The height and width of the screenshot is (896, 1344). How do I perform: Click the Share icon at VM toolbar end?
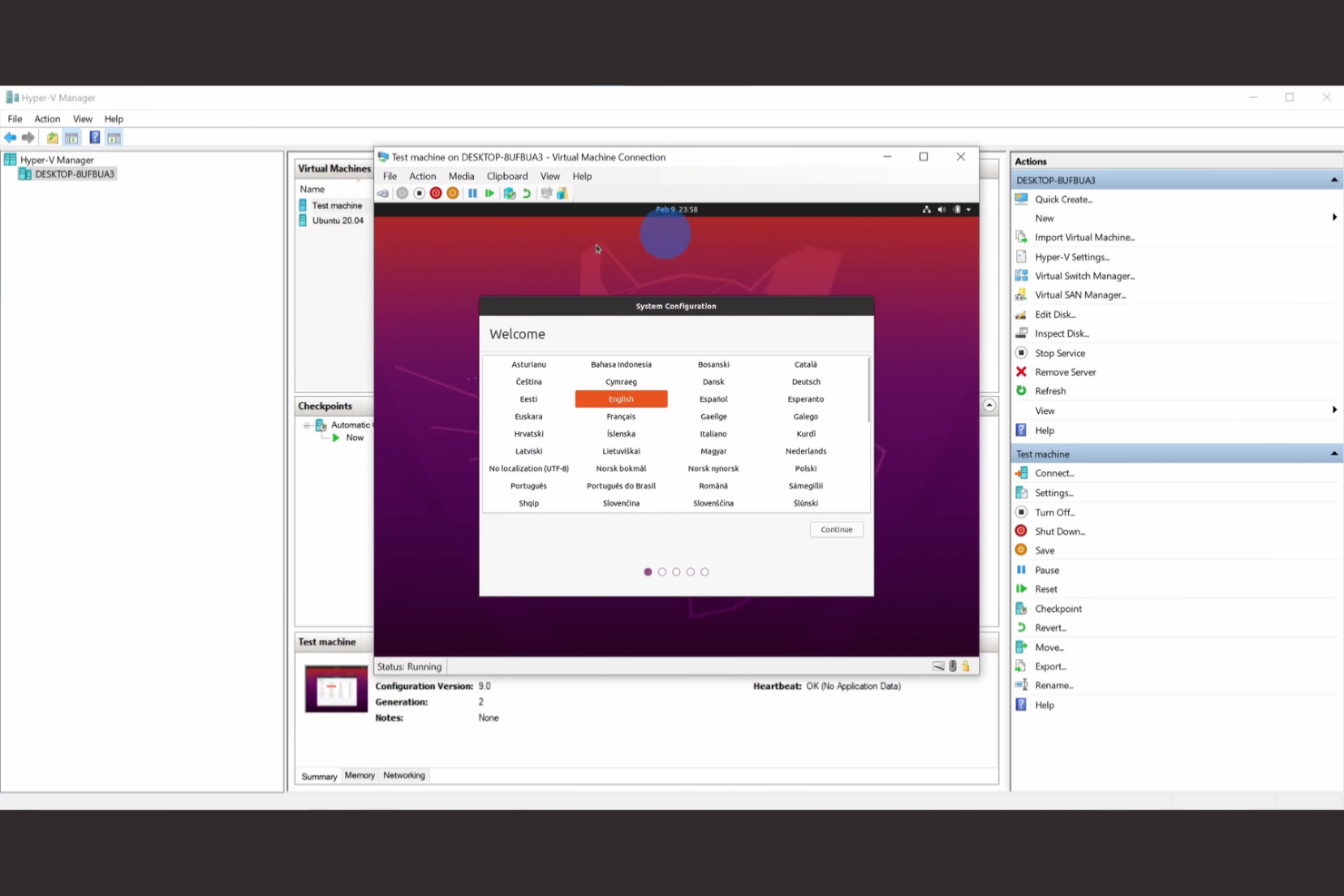(x=562, y=193)
